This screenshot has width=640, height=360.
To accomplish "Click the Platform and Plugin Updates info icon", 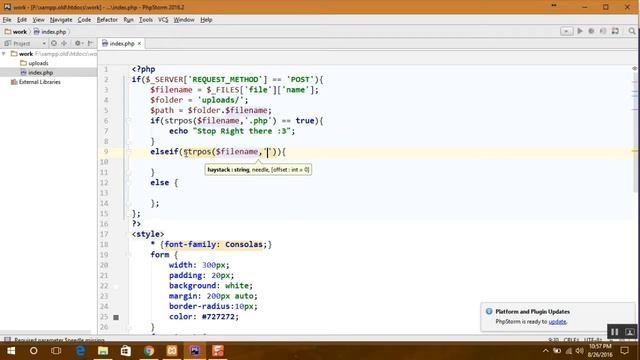I will pos(489,311).
